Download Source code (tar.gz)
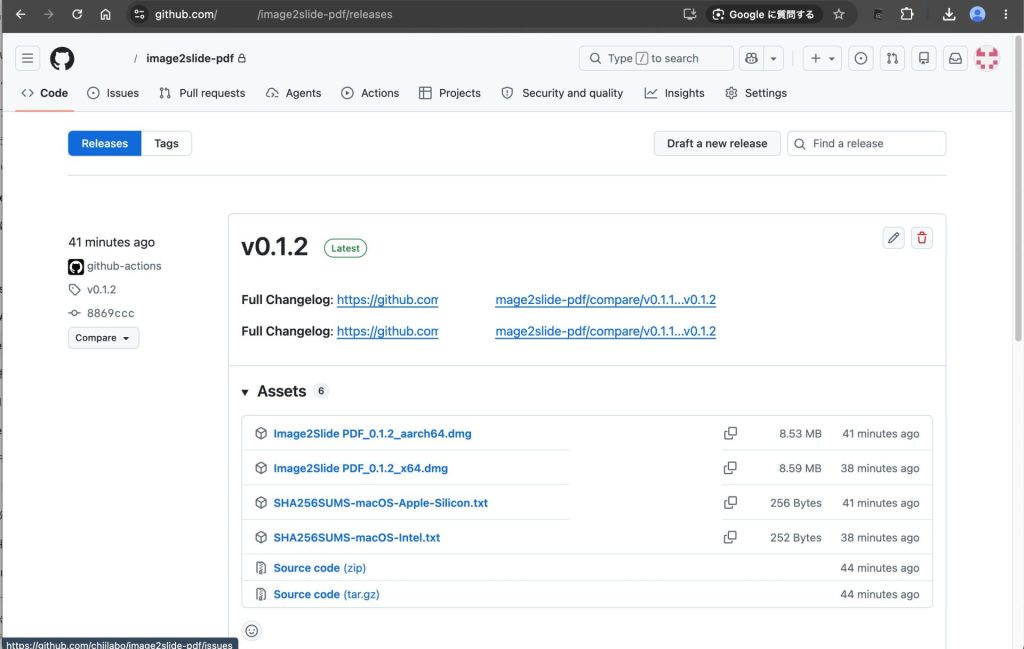This screenshot has height=649, width=1024. coord(326,594)
